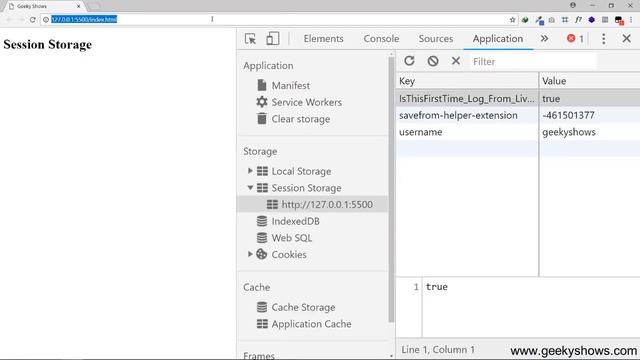640x360 pixels.
Task: Click the browser address bar URL
Action: pyautogui.click(x=84, y=19)
